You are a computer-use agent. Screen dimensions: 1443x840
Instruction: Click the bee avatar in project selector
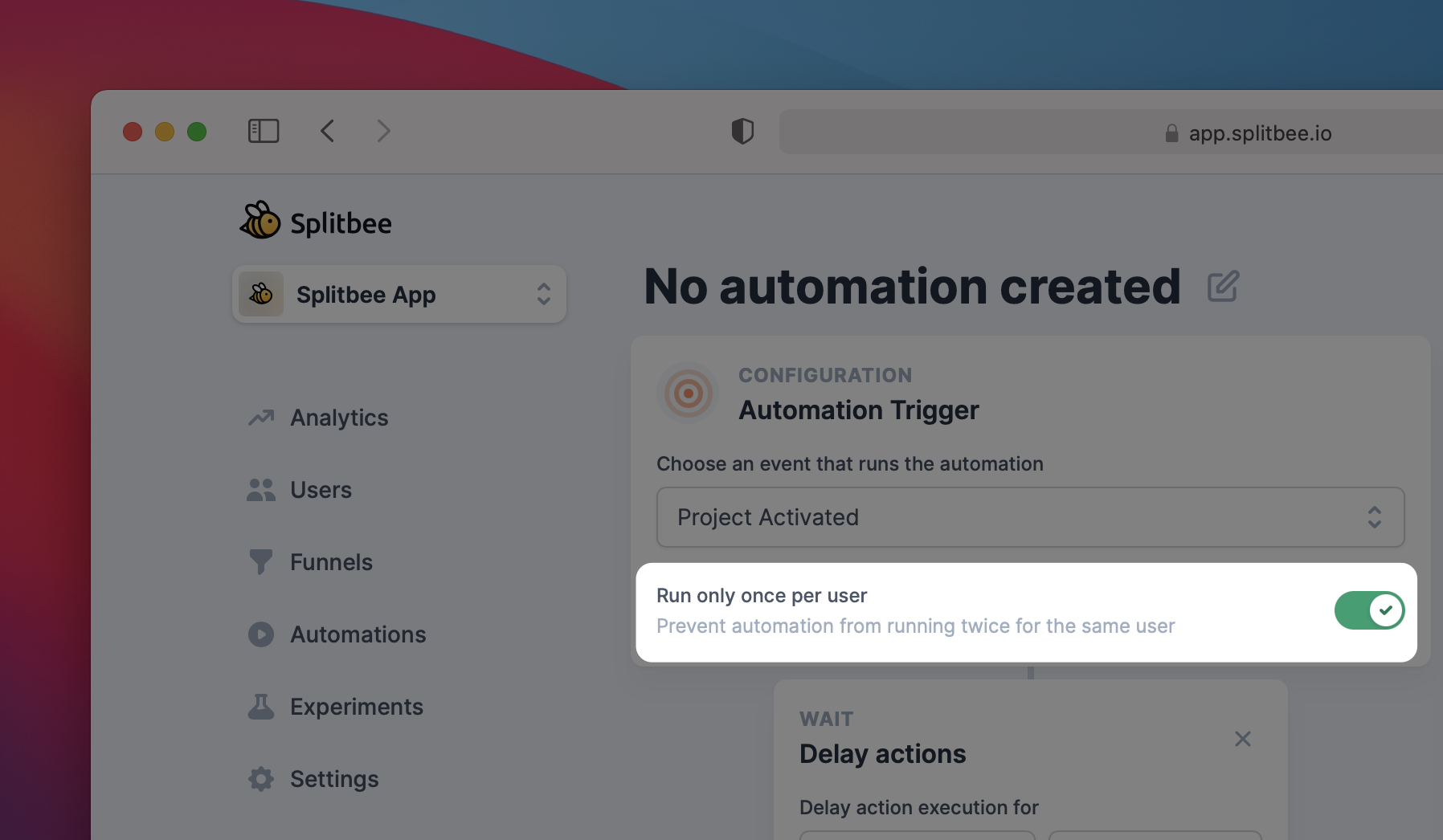(x=261, y=294)
